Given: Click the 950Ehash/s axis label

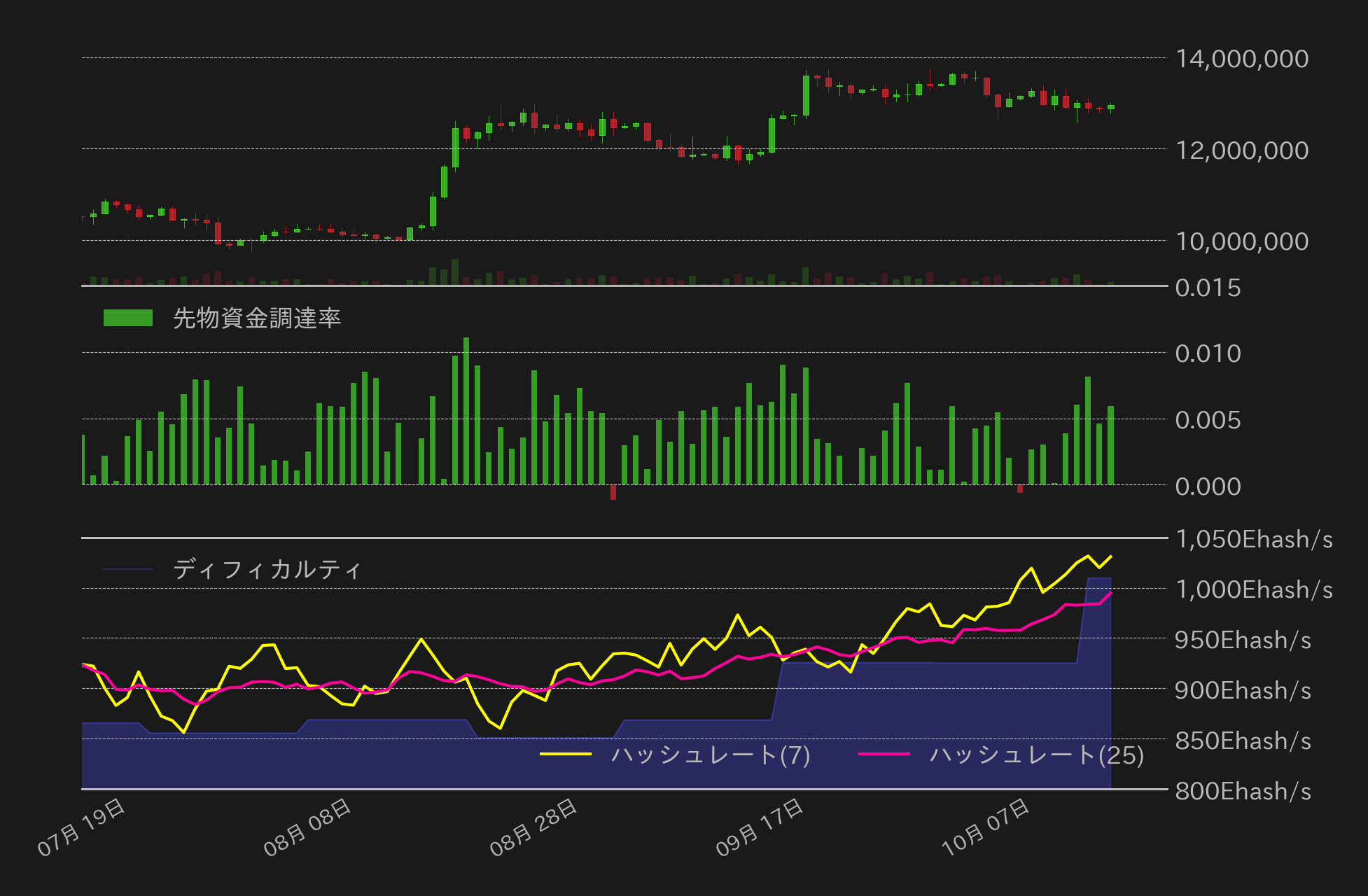Looking at the screenshot, I should click(1243, 640).
